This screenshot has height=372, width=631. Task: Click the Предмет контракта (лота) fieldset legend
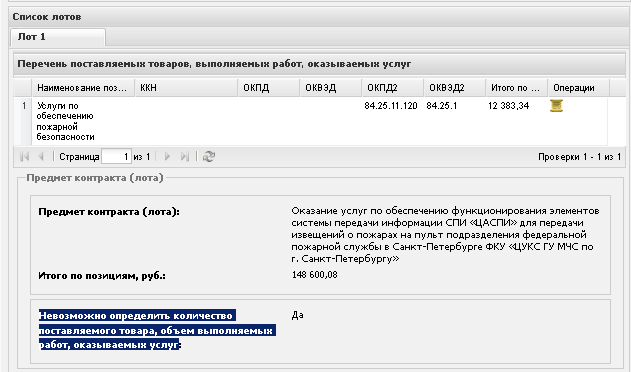[95, 178]
